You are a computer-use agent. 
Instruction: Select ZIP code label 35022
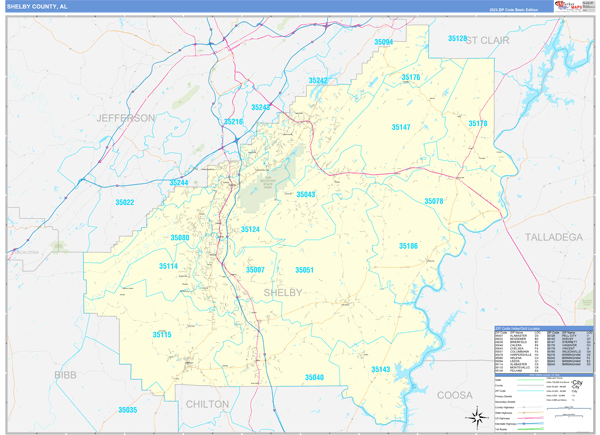[125, 202]
